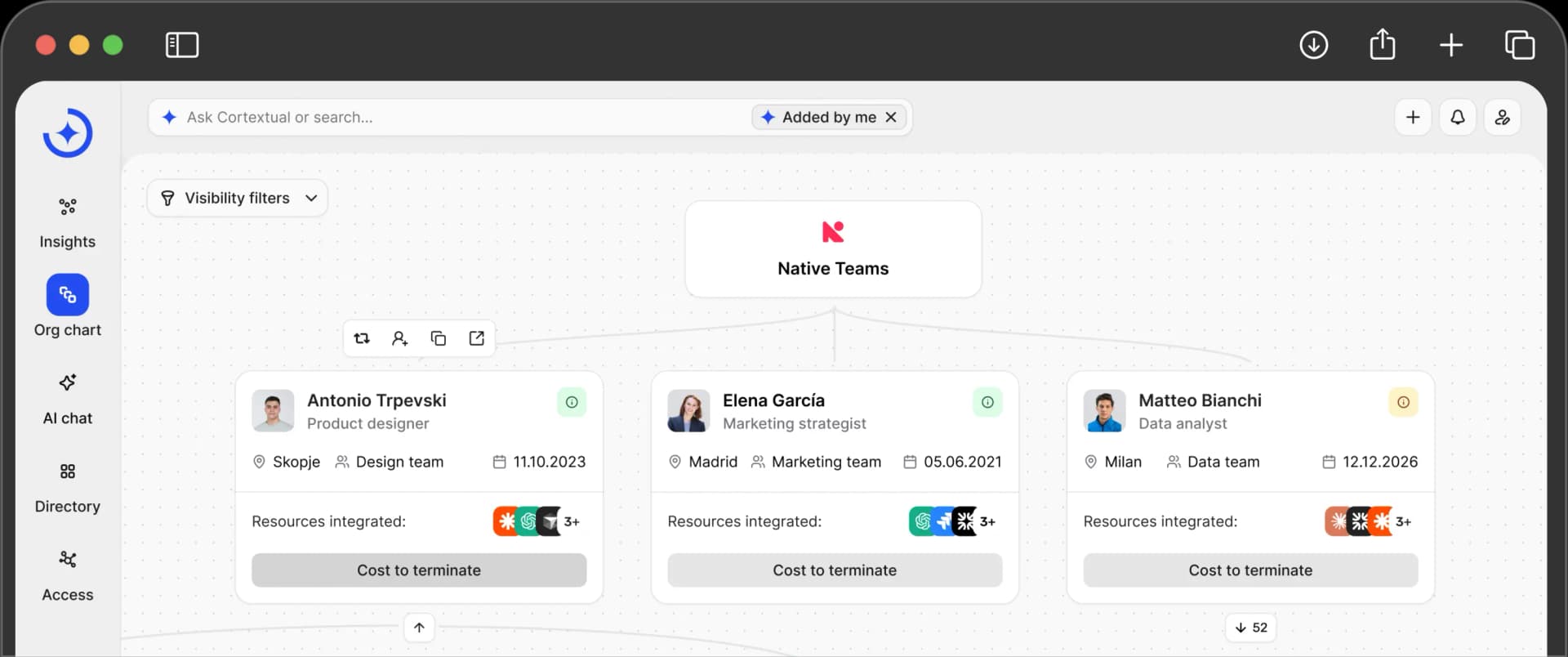Viewport: 1568px width, 657px height.
Task: Select the Native Teams root node
Action: [833, 249]
